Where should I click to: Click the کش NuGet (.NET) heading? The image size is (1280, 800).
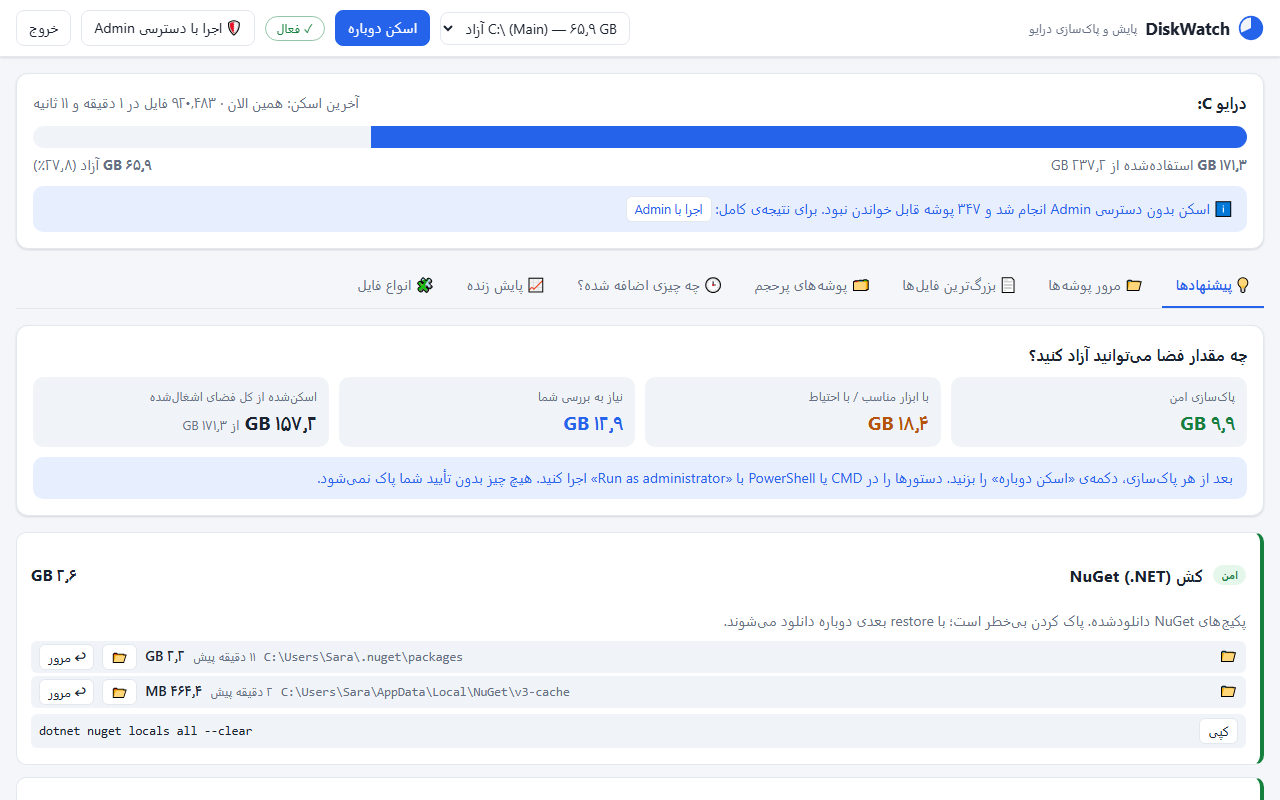click(1136, 576)
